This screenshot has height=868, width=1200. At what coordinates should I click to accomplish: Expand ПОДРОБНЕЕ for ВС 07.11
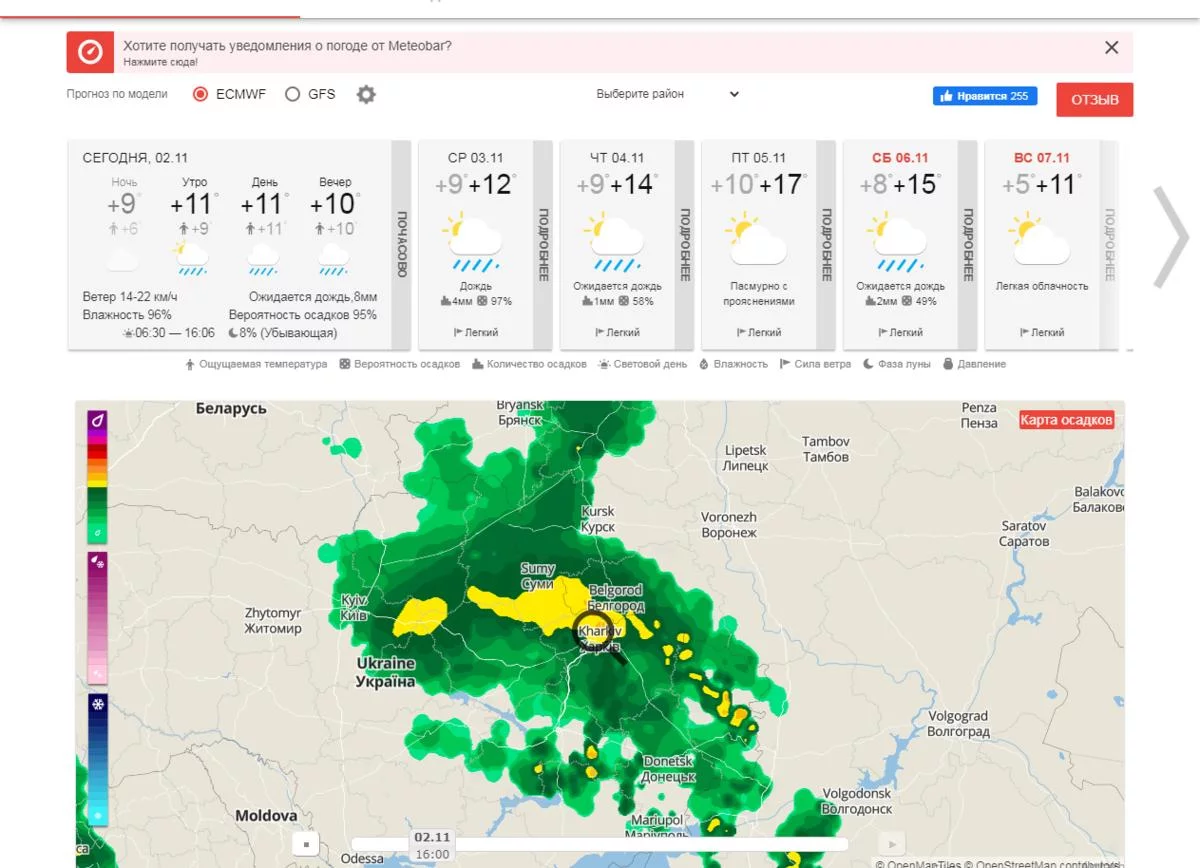(x=1109, y=245)
